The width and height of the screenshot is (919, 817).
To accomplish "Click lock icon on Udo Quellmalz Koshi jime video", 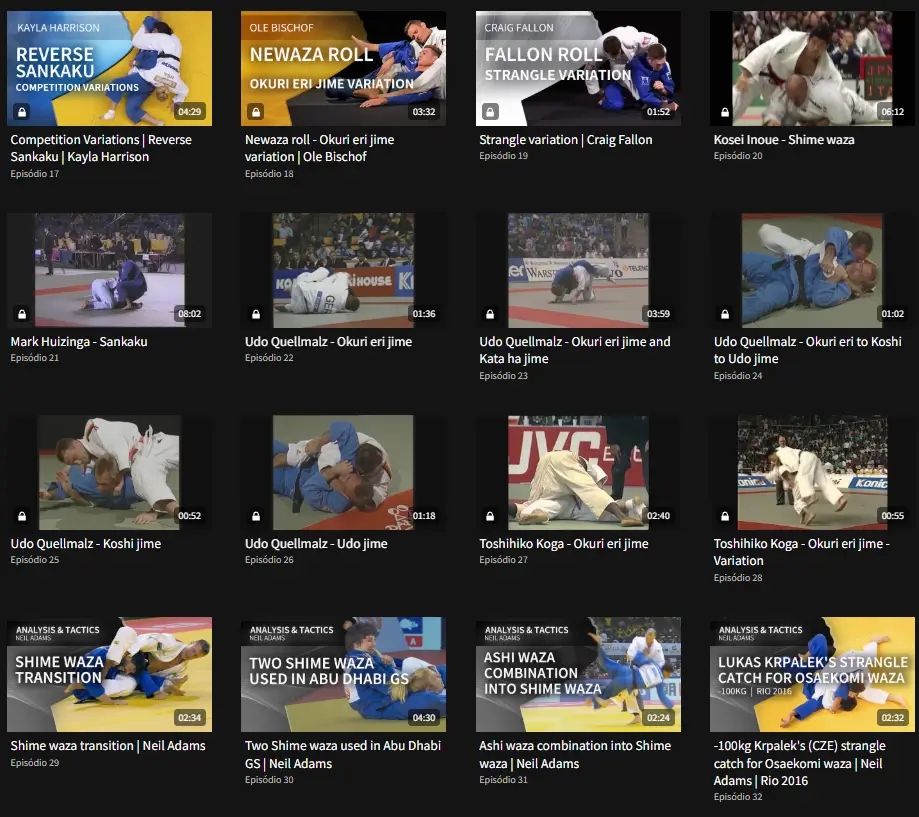I will (22, 516).
